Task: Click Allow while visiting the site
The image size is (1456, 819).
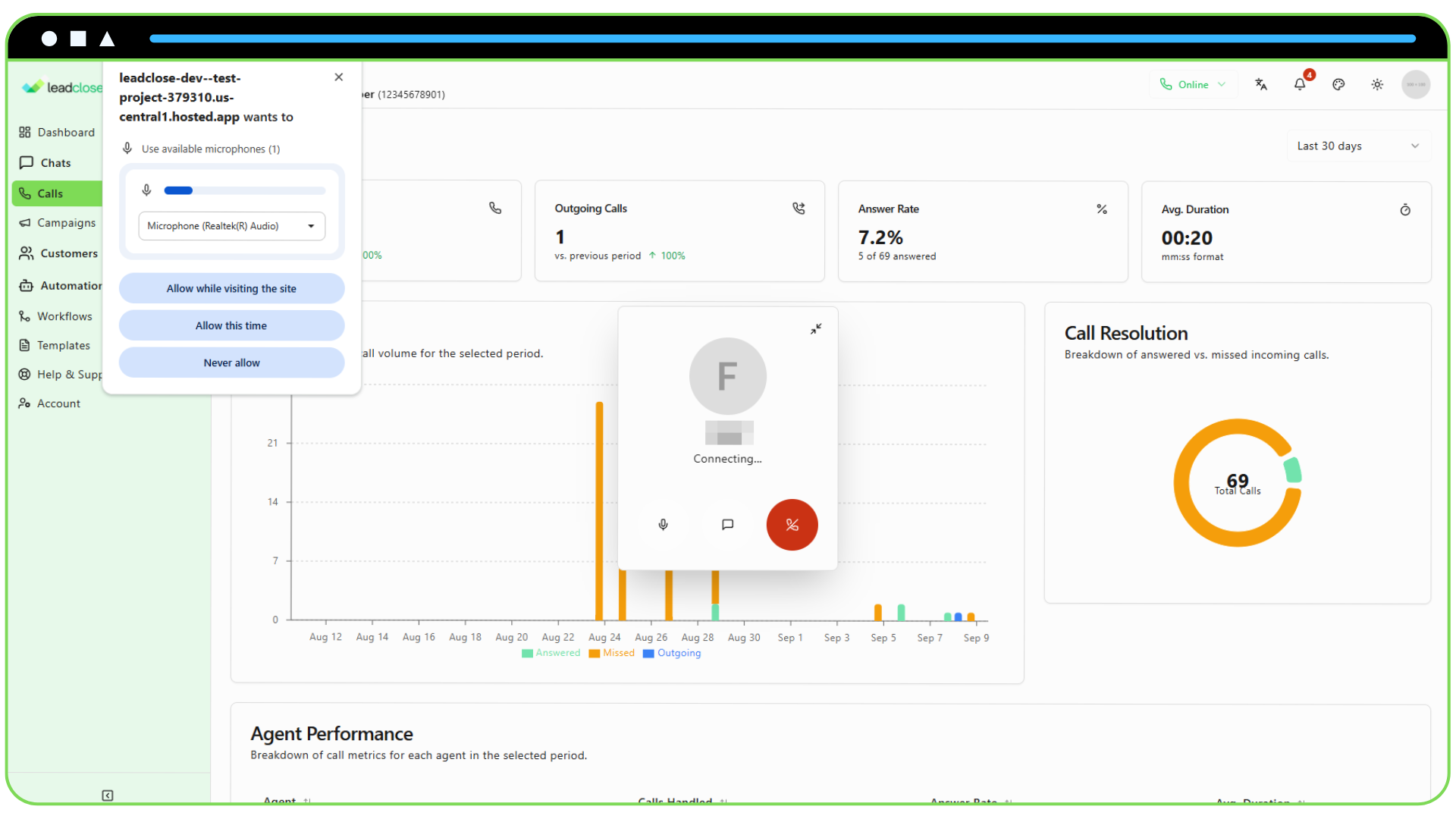Action: [x=231, y=289]
